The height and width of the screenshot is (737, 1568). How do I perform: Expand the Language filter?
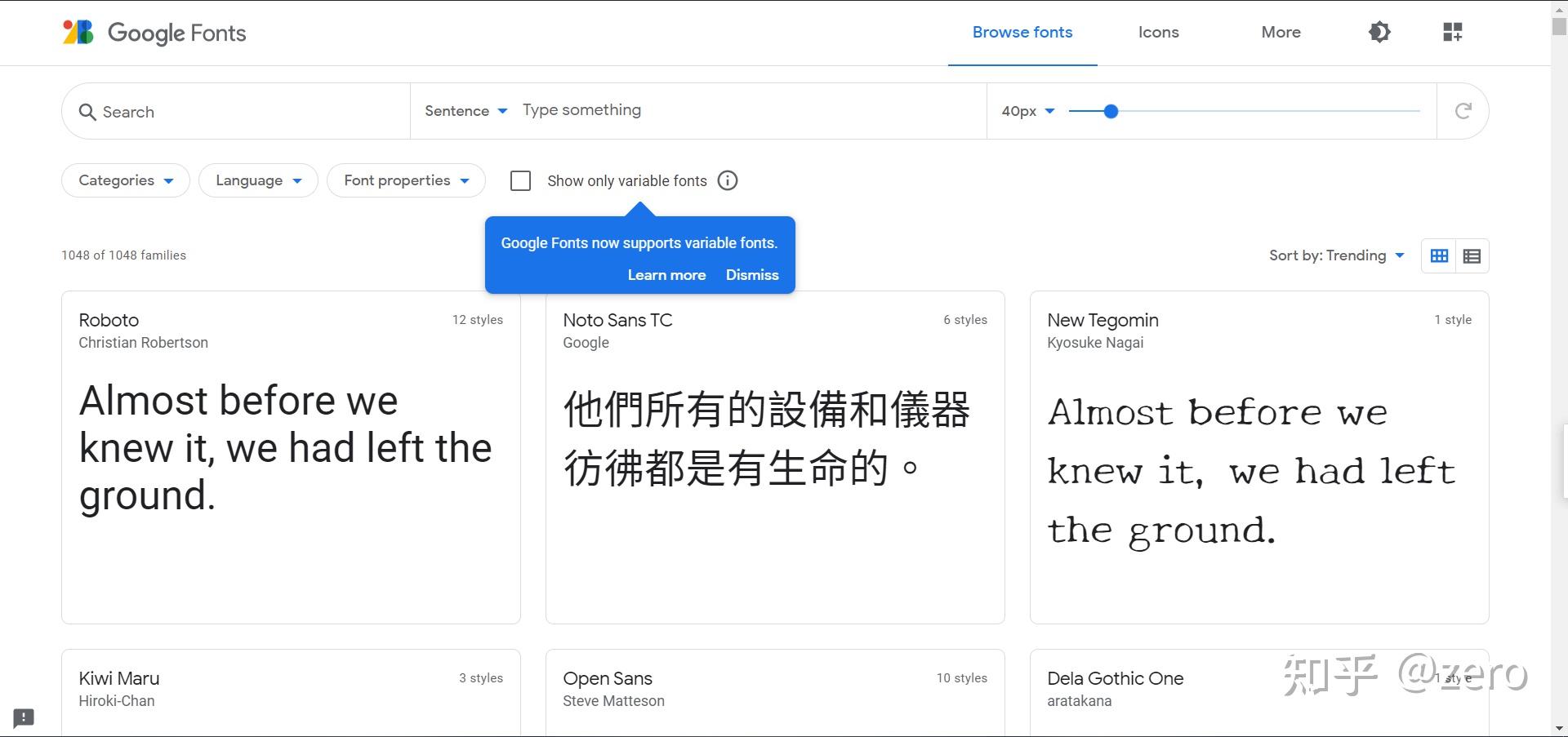click(x=258, y=180)
